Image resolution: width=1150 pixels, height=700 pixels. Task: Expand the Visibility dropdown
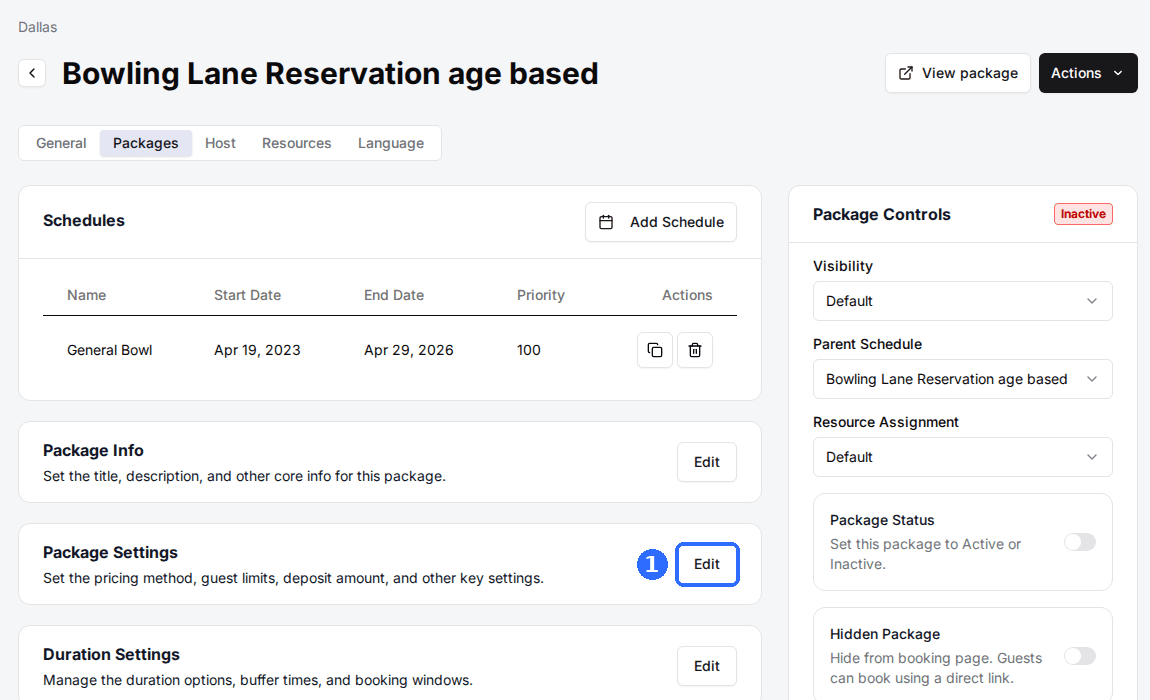point(962,301)
